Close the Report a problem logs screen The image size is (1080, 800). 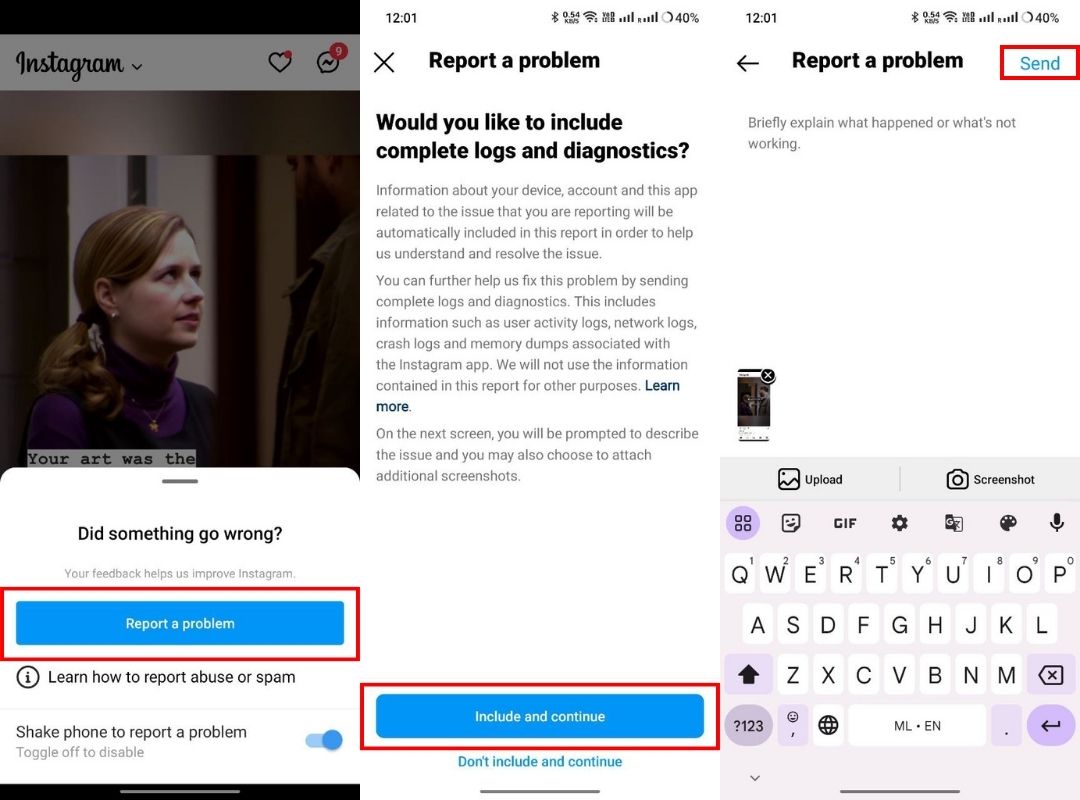point(384,62)
